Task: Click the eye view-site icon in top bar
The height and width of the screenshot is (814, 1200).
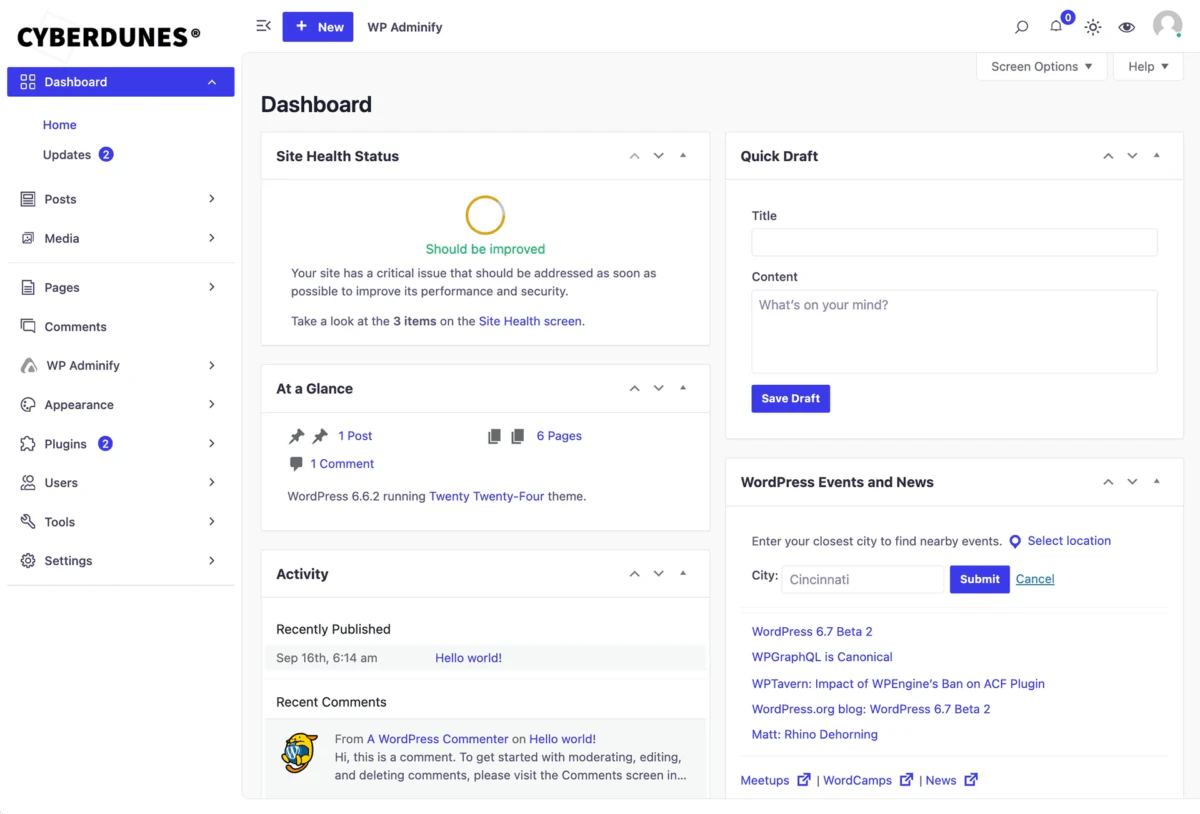Action: click(1127, 27)
